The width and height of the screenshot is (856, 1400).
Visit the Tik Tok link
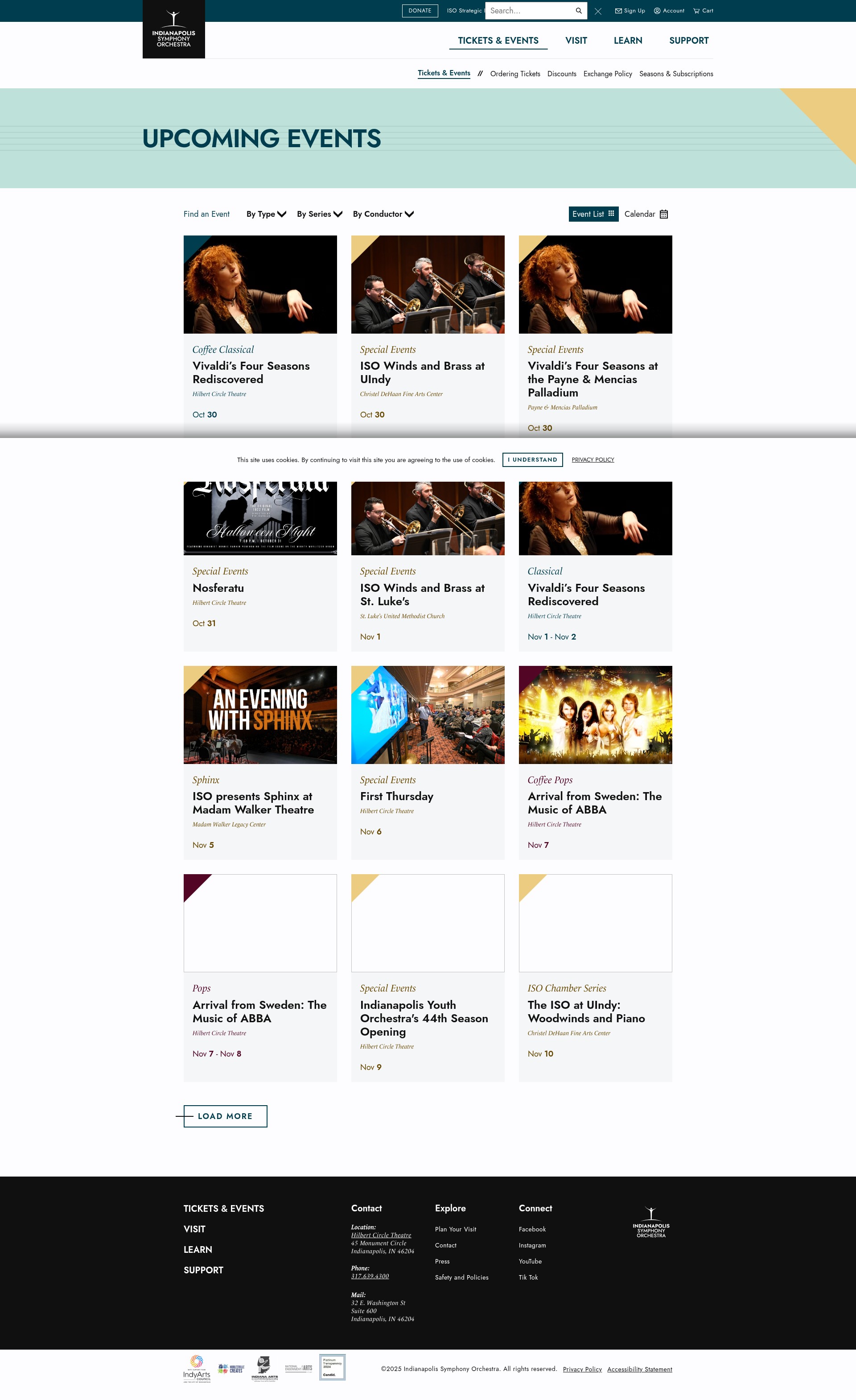pos(528,1277)
